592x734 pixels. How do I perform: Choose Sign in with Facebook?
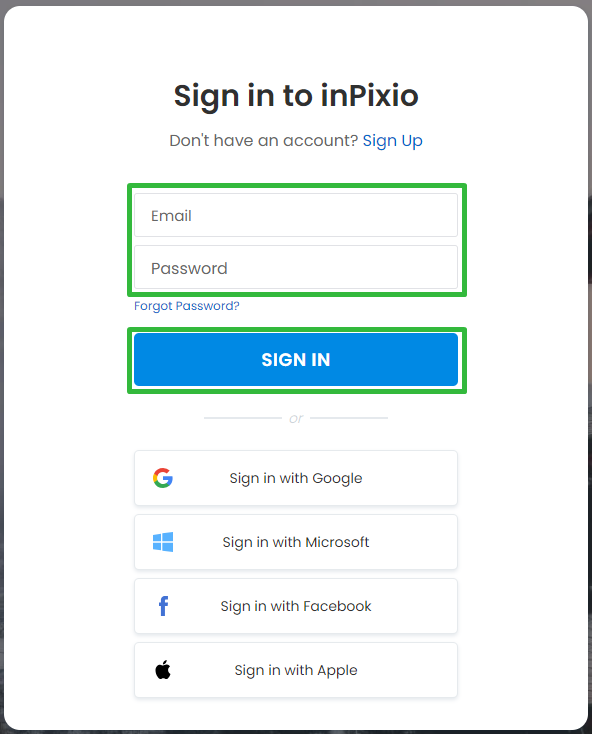pos(296,606)
